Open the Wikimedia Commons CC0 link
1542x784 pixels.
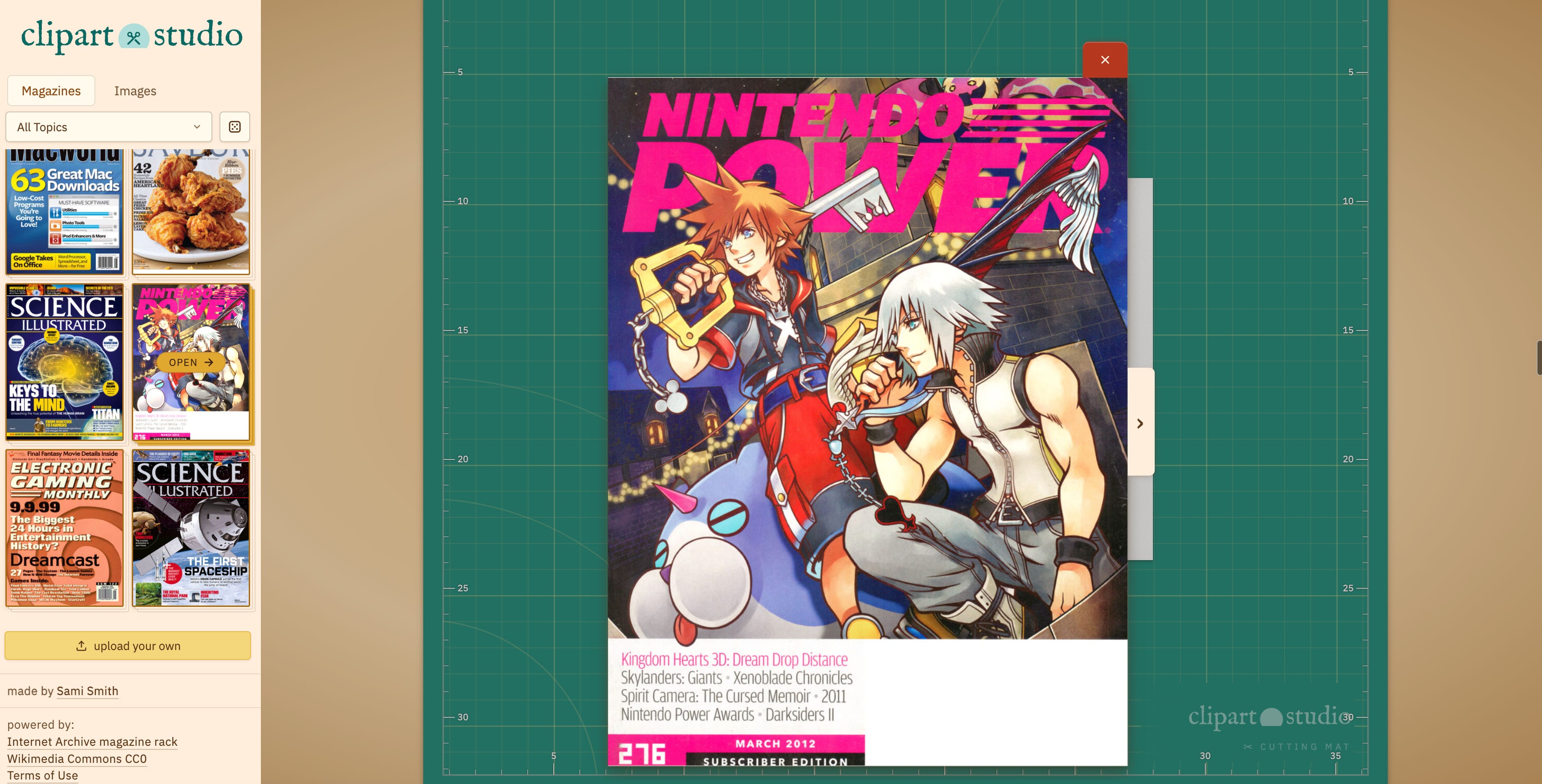tap(76, 759)
